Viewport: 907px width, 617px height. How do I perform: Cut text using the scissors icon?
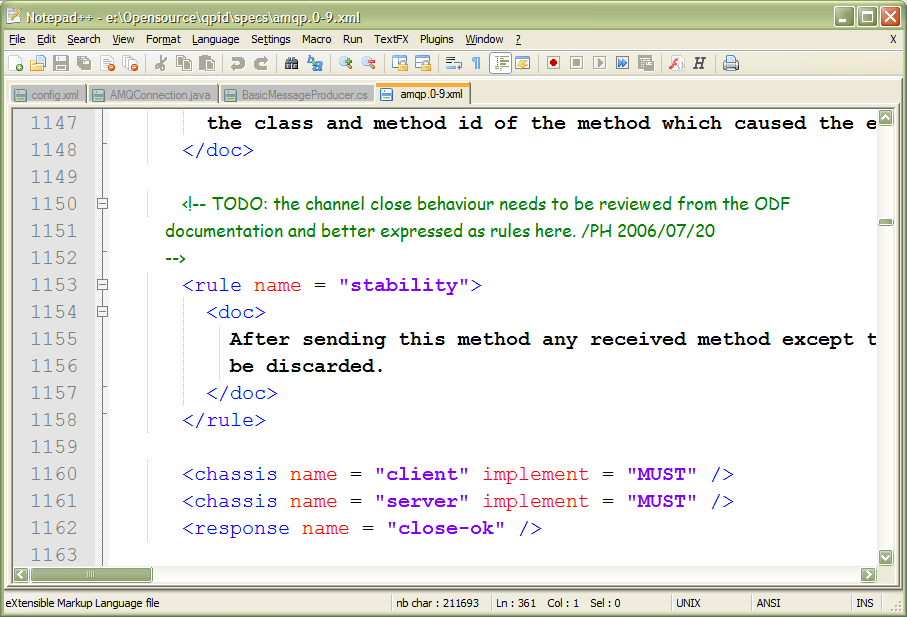click(x=161, y=62)
